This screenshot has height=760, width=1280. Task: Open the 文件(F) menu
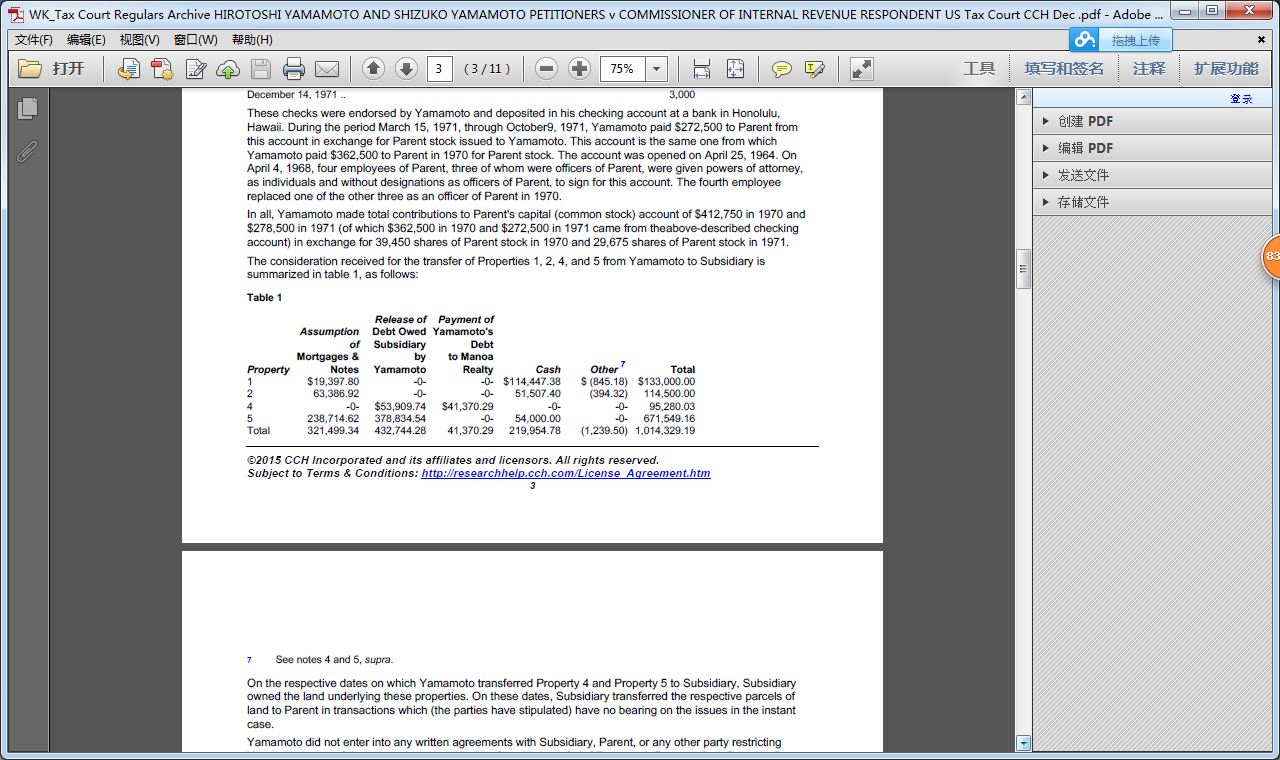pos(34,40)
